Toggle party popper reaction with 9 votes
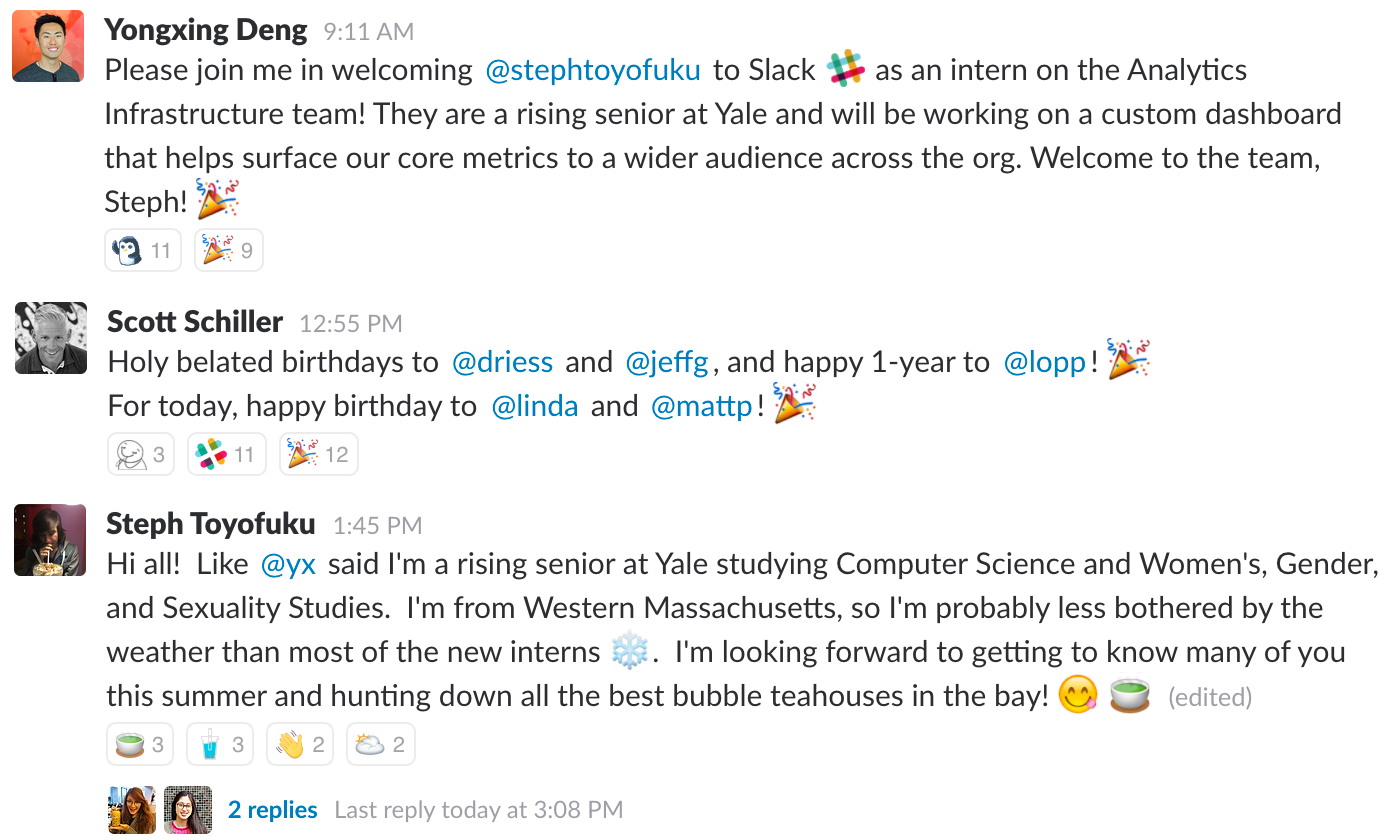Viewport: 1400px width, 840px height. tap(228, 251)
